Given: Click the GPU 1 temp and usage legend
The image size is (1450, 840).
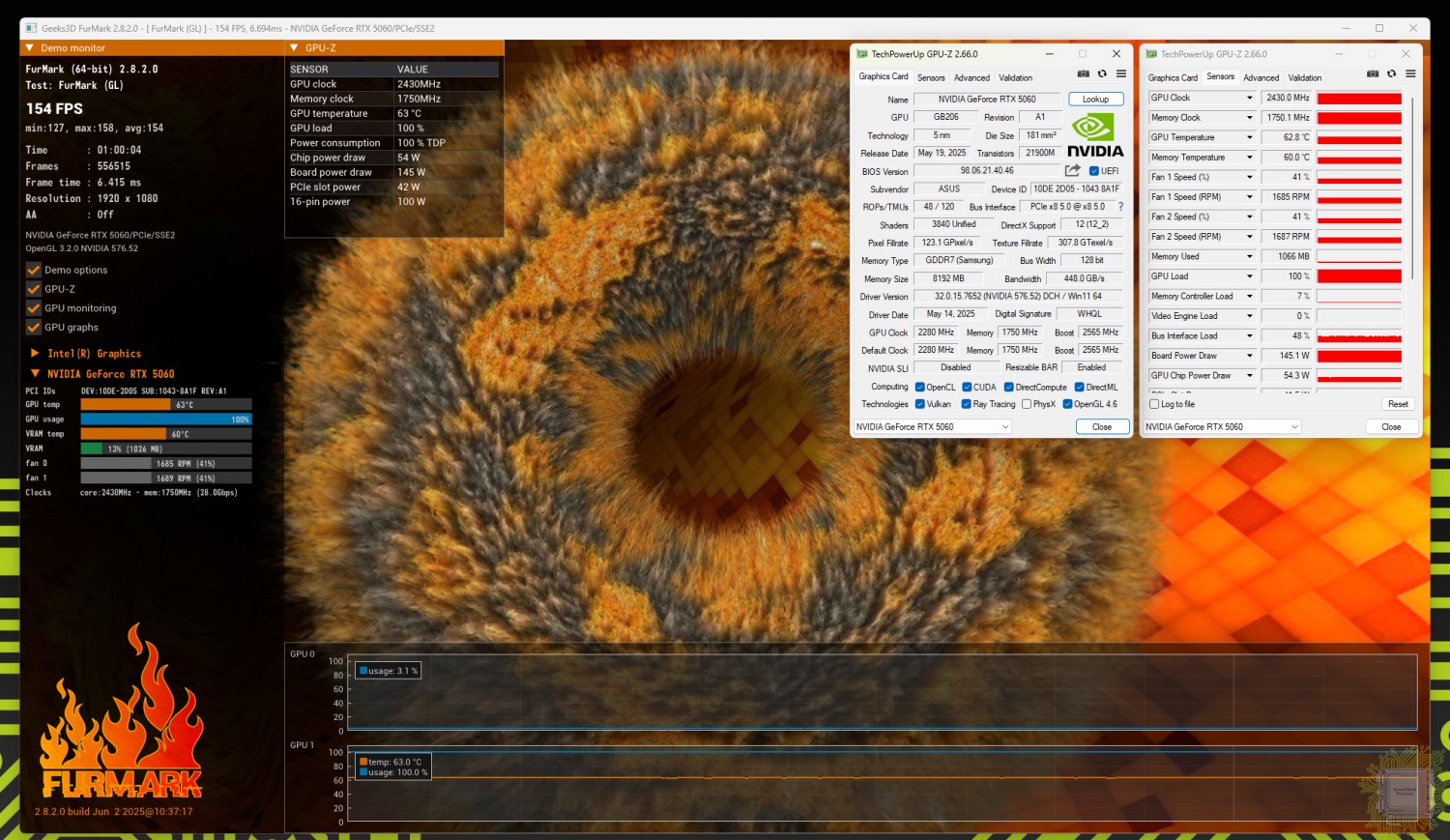Looking at the screenshot, I should point(392,768).
